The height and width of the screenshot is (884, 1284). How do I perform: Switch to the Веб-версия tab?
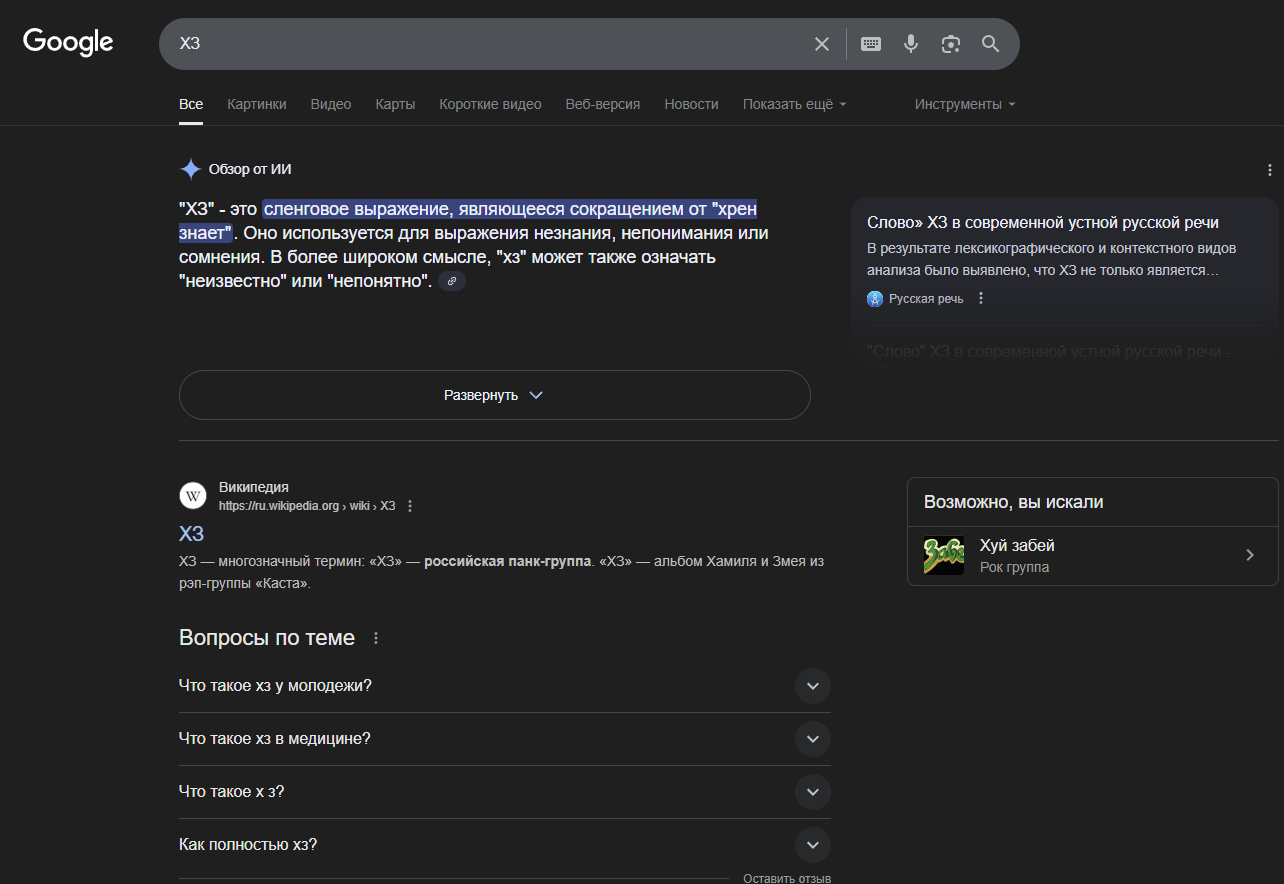603,104
